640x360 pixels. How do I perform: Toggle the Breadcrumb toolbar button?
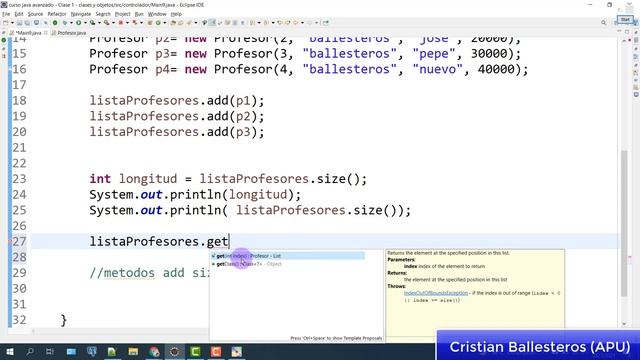coord(204,23)
